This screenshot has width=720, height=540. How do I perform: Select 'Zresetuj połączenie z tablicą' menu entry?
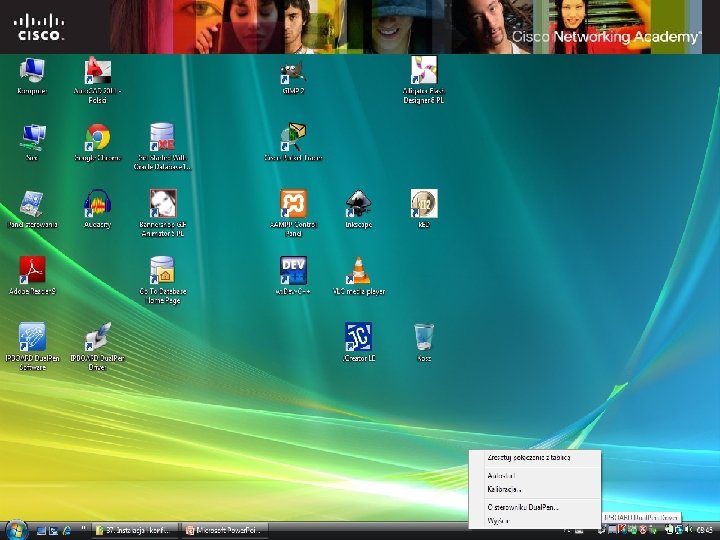(528, 458)
